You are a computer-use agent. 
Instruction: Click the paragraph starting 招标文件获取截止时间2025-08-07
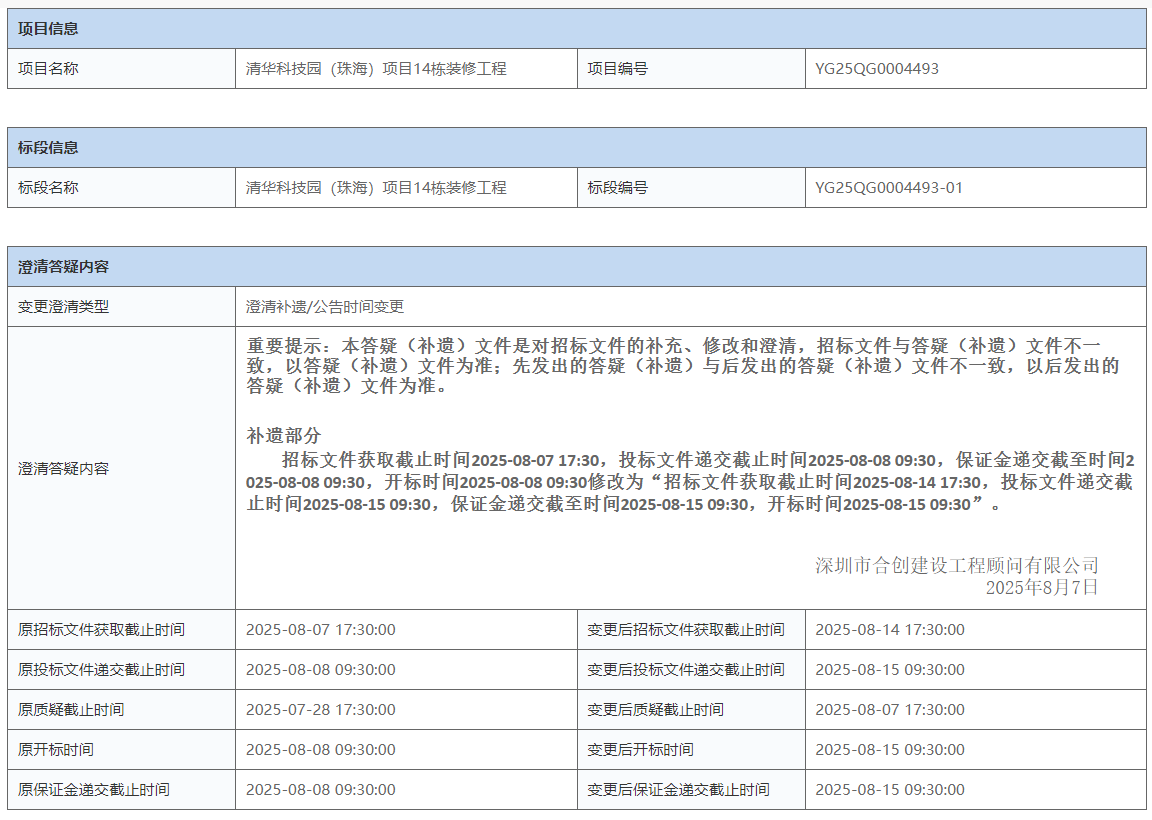coord(690,482)
